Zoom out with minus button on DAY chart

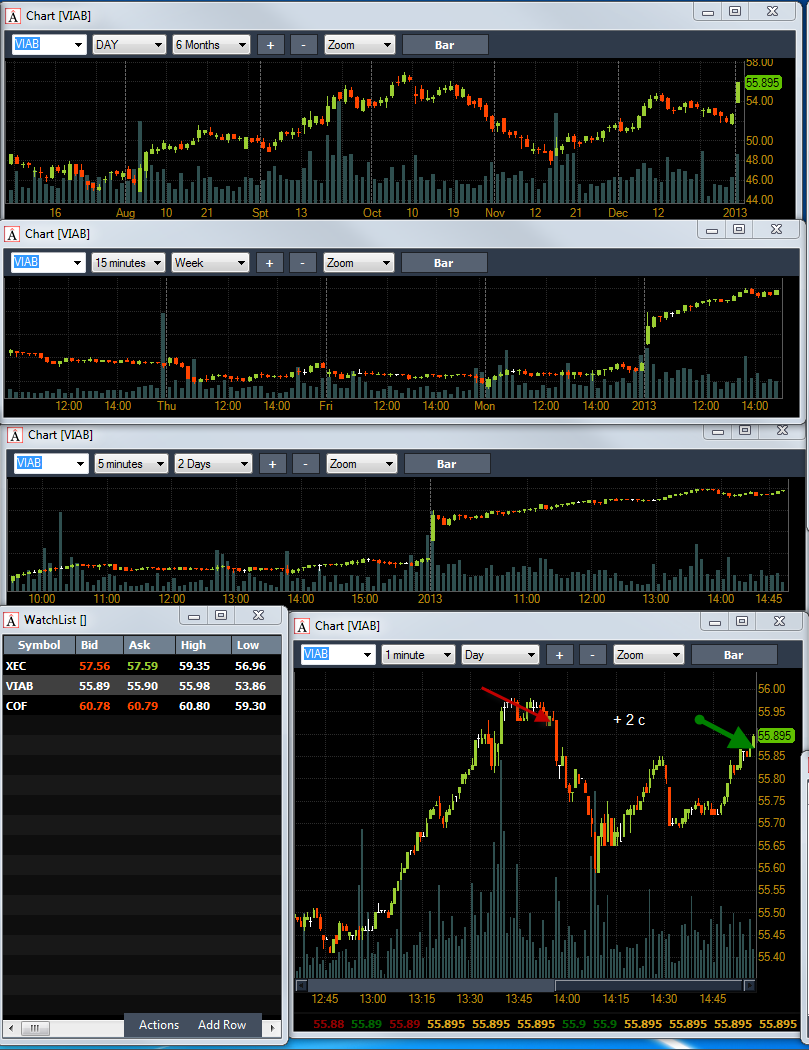(x=303, y=45)
